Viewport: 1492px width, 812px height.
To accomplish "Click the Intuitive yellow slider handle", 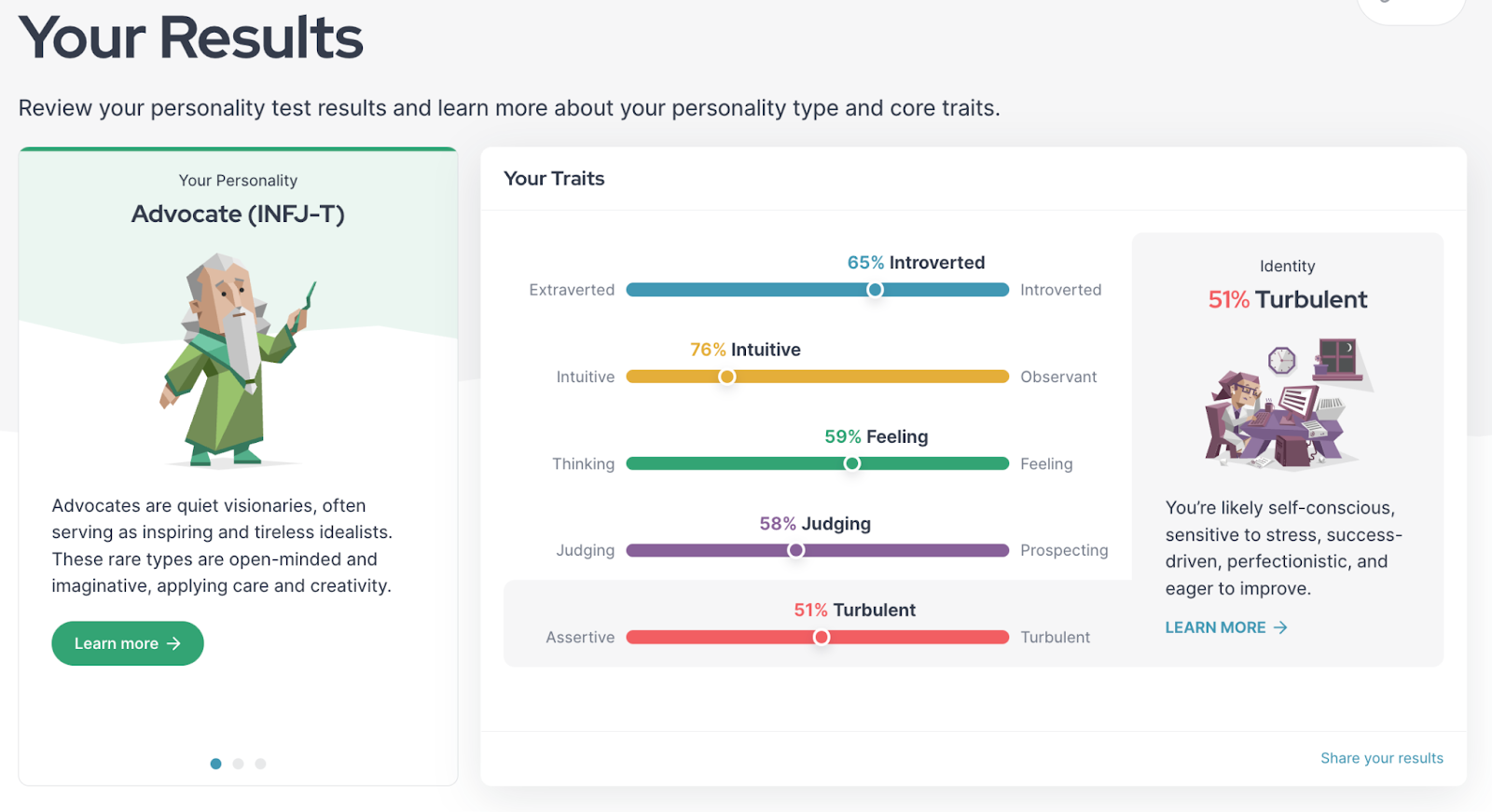I will [x=727, y=377].
